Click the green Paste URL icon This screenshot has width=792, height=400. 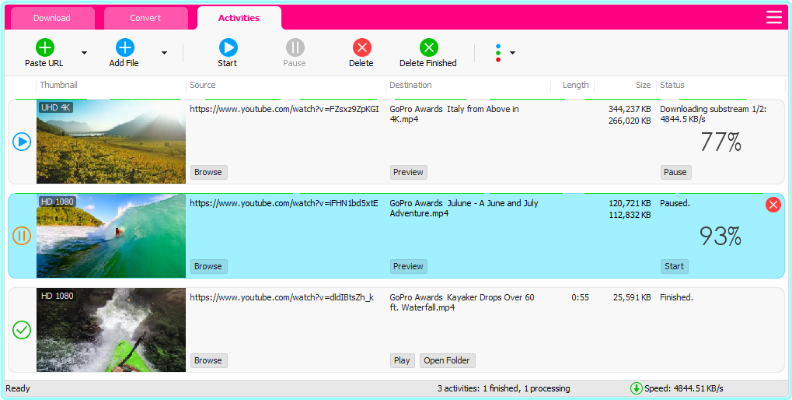click(x=45, y=47)
